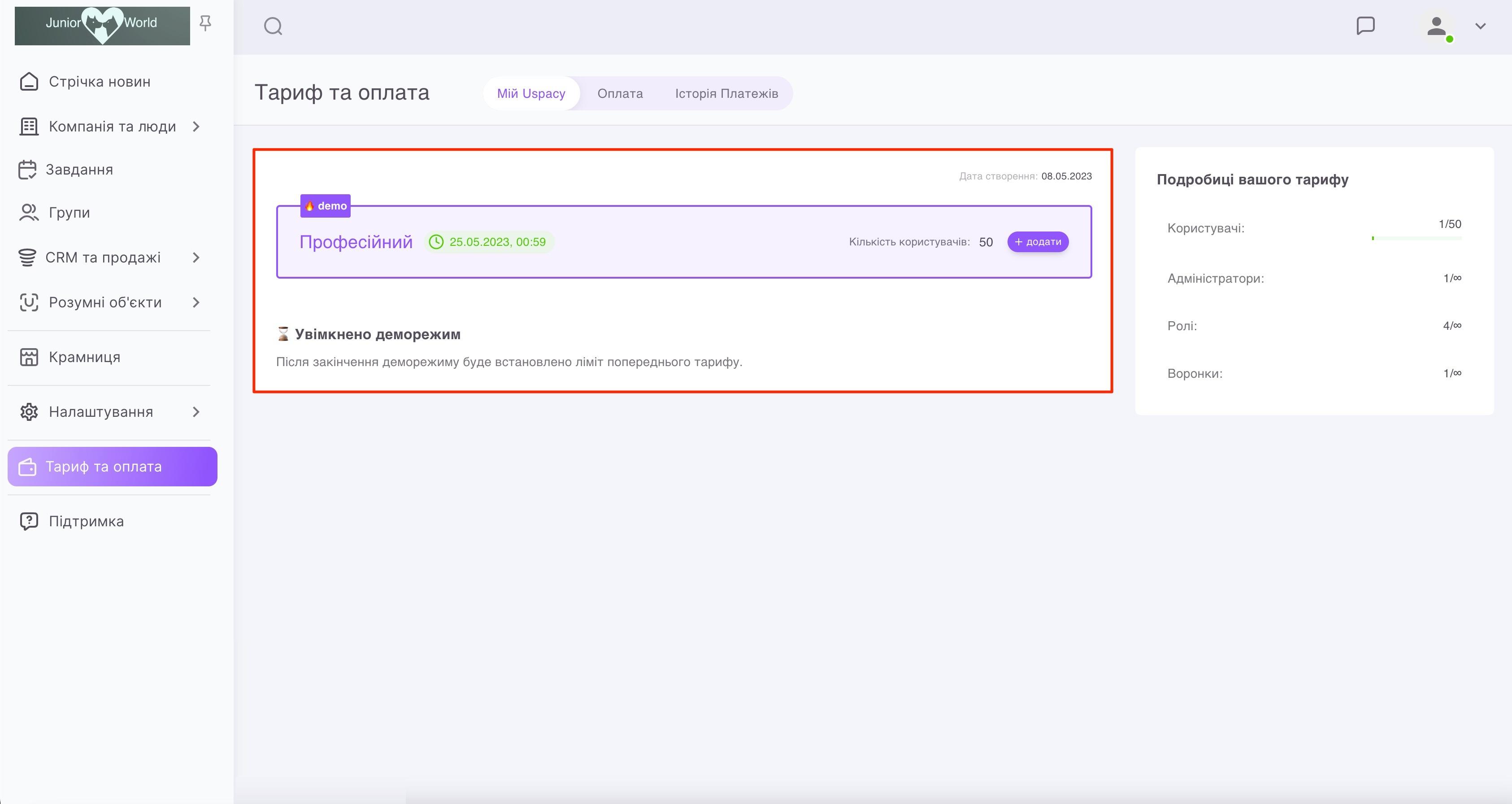Expand Розумні об'єкти submenu arrow
The height and width of the screenshot is (804, 1512).
tap(196, 302)
